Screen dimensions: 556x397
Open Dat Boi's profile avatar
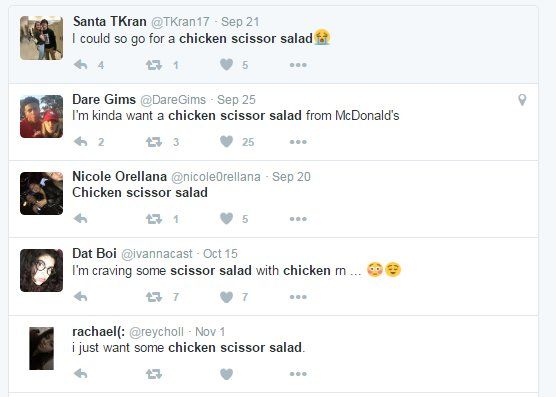(41, 270)
